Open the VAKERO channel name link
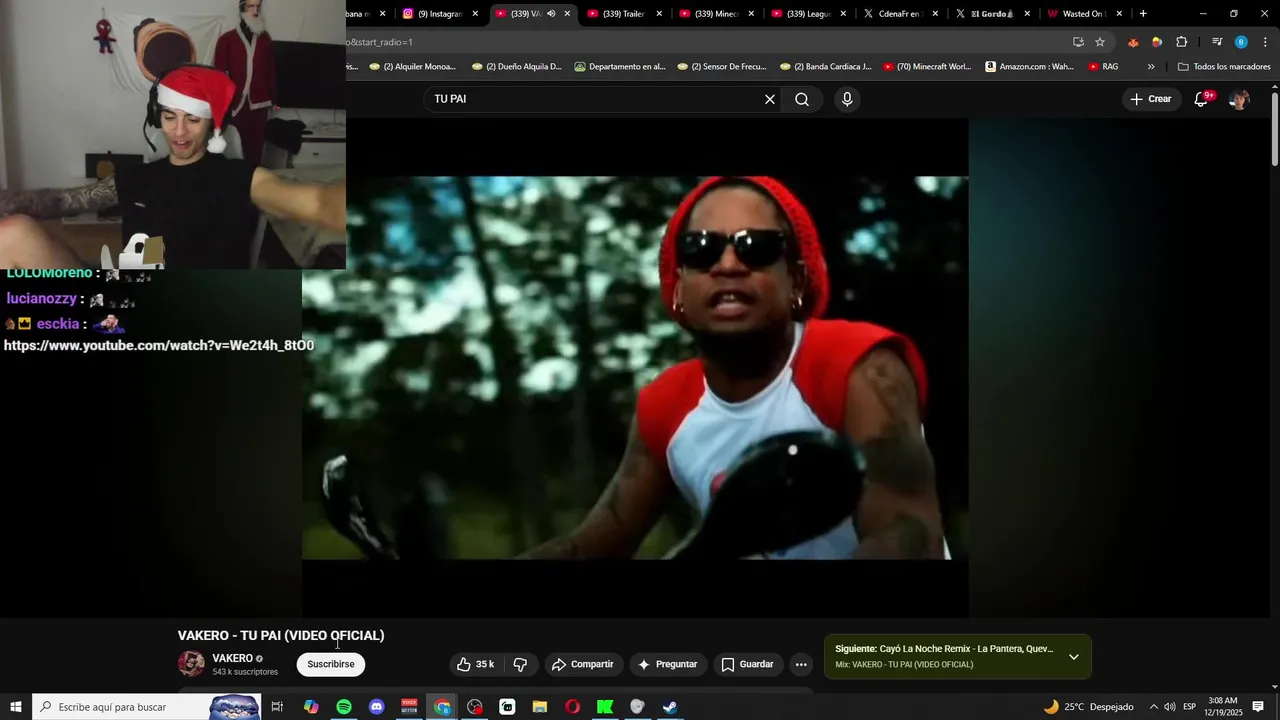Viewport: 1280px width, 720px height. (232, 658)
